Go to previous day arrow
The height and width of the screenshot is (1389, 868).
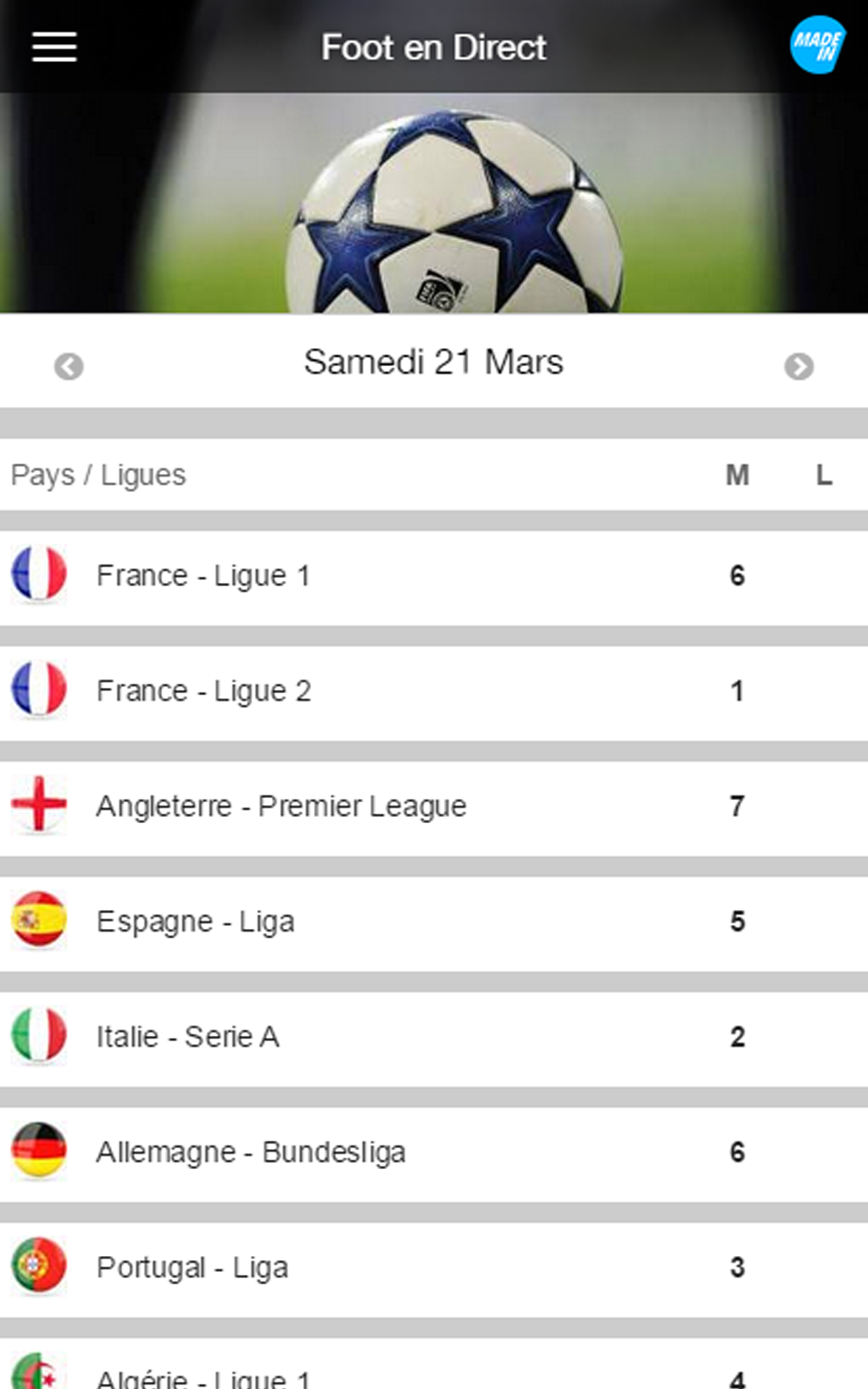pos(69,366)
